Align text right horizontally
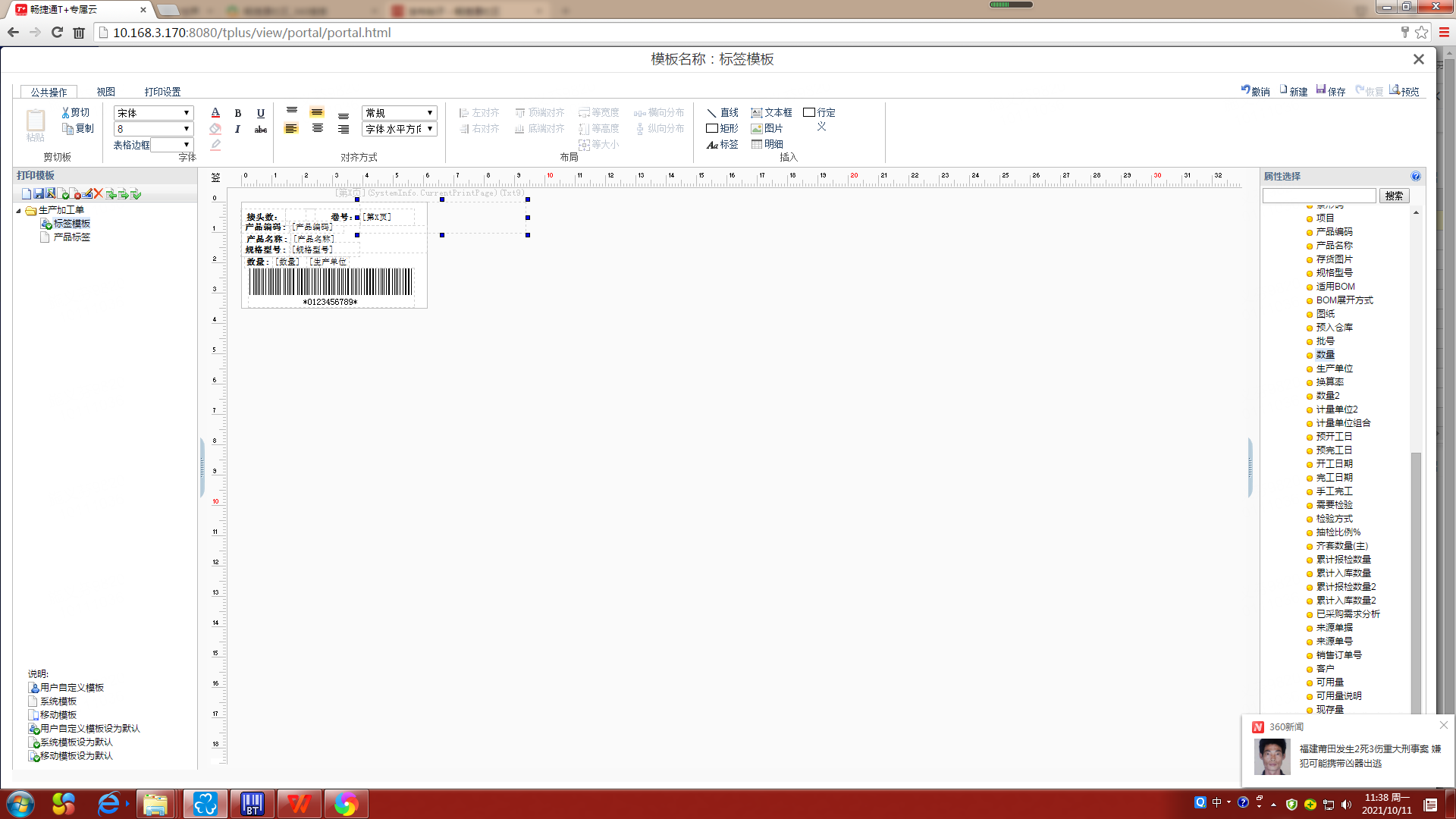Viewport: 1456px width, 819px height. [344, 130]
